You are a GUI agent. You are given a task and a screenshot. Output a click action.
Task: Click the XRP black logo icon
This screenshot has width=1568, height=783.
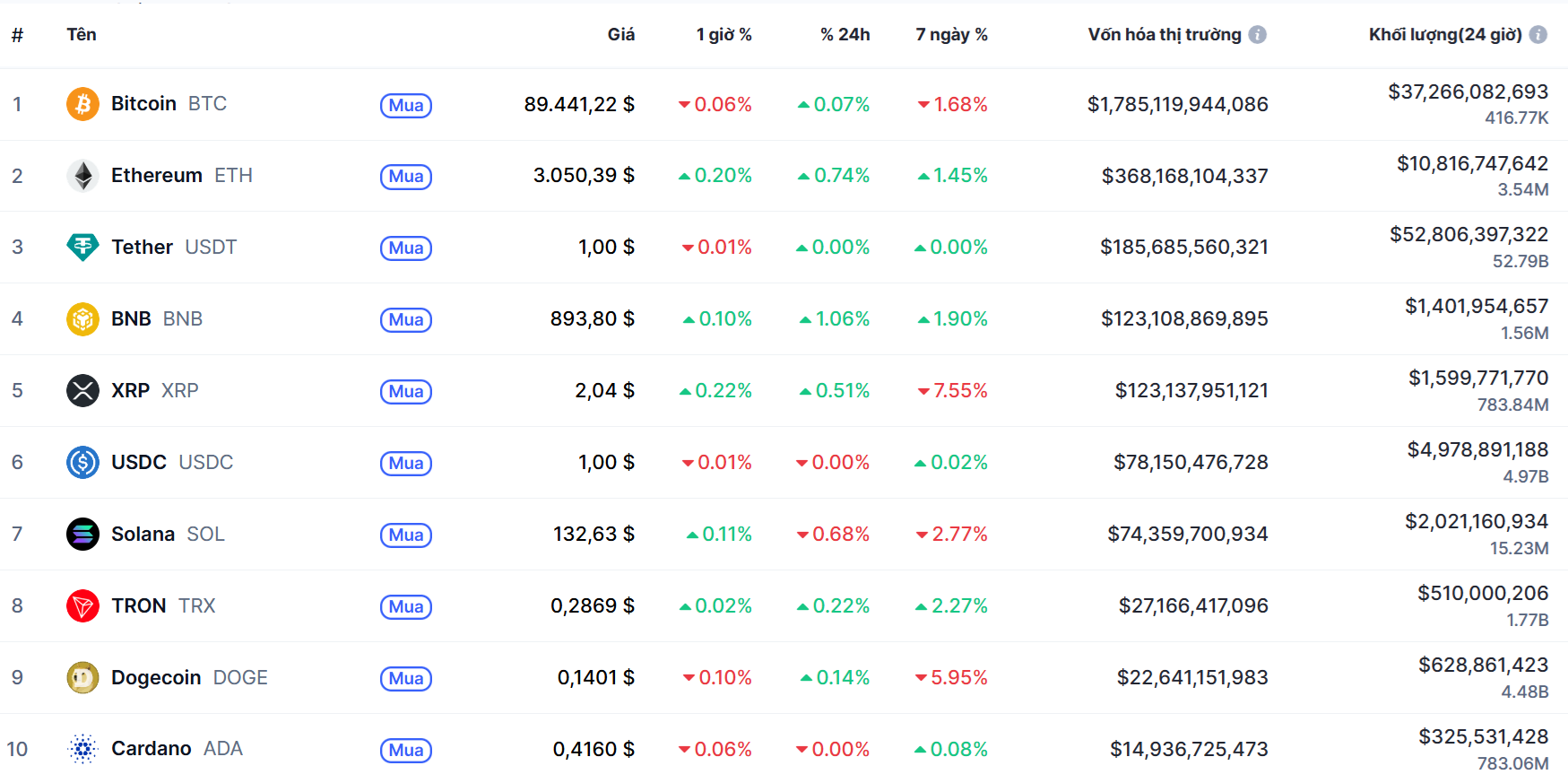point(82,390)
